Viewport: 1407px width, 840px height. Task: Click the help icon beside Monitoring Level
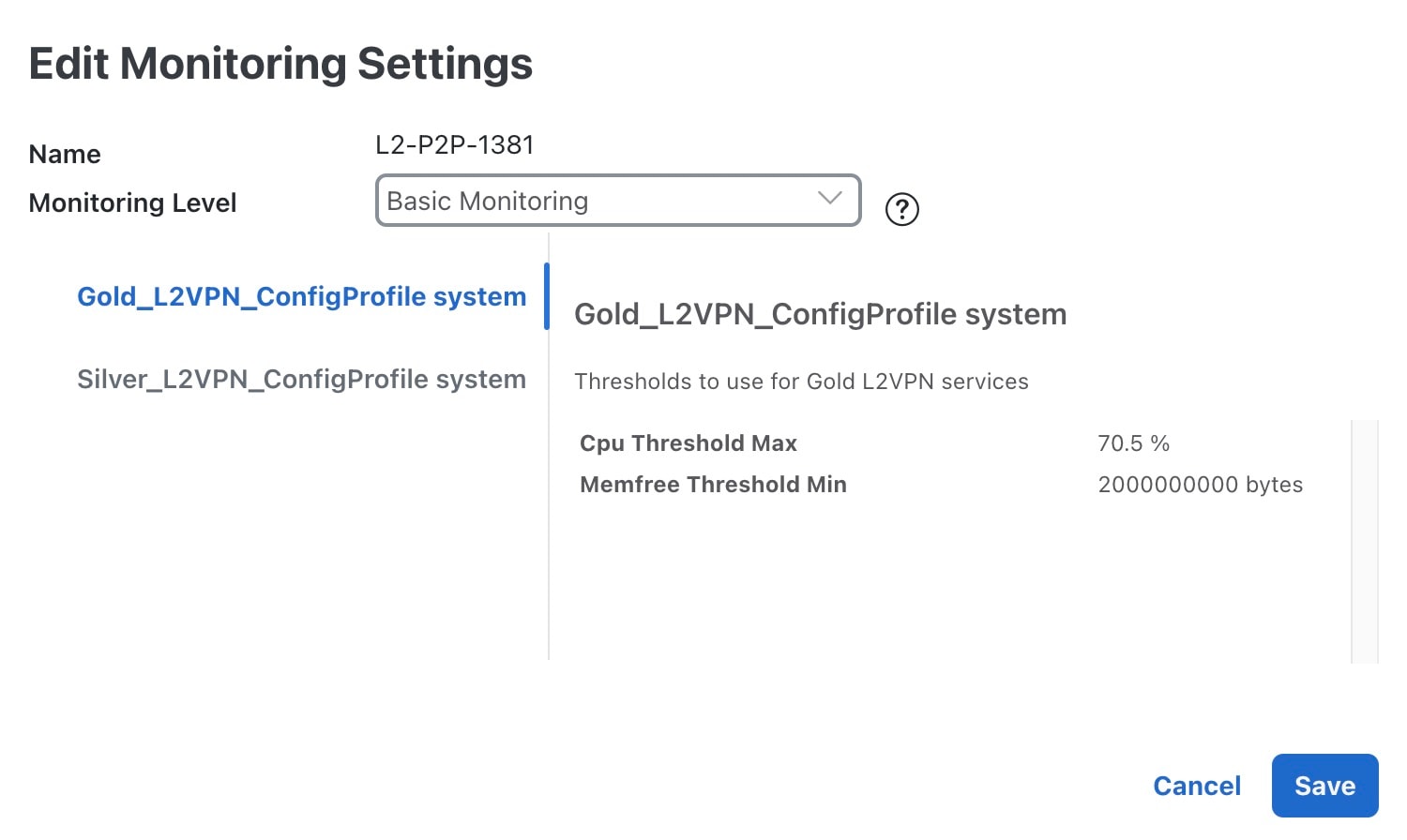tap(901, 209)
